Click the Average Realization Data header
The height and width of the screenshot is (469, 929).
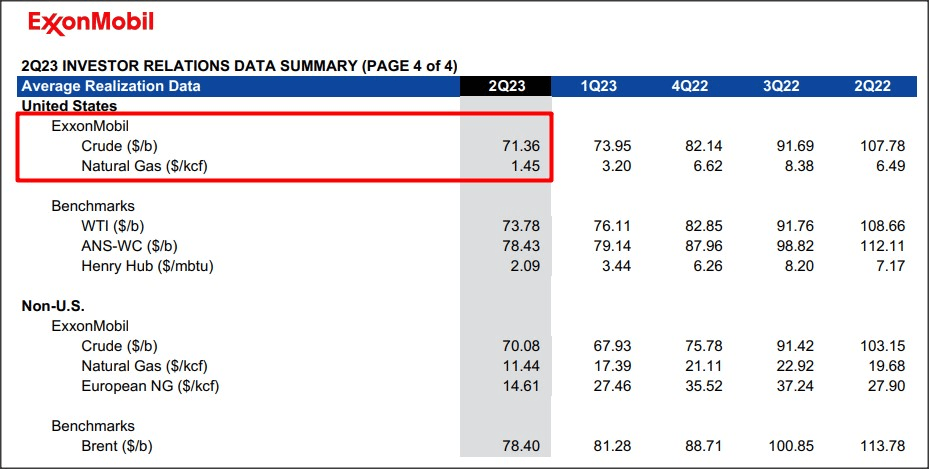pyautogui.click(x=111, y=86)
